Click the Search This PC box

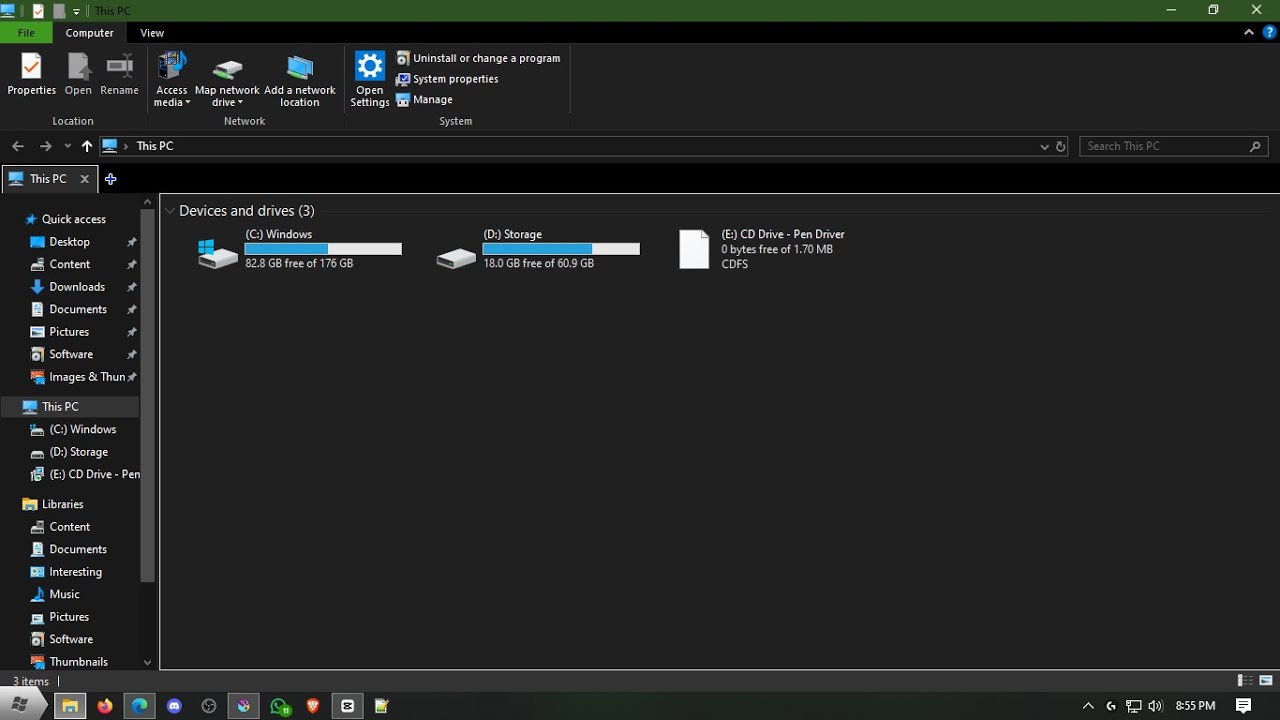coord(1174,146)
